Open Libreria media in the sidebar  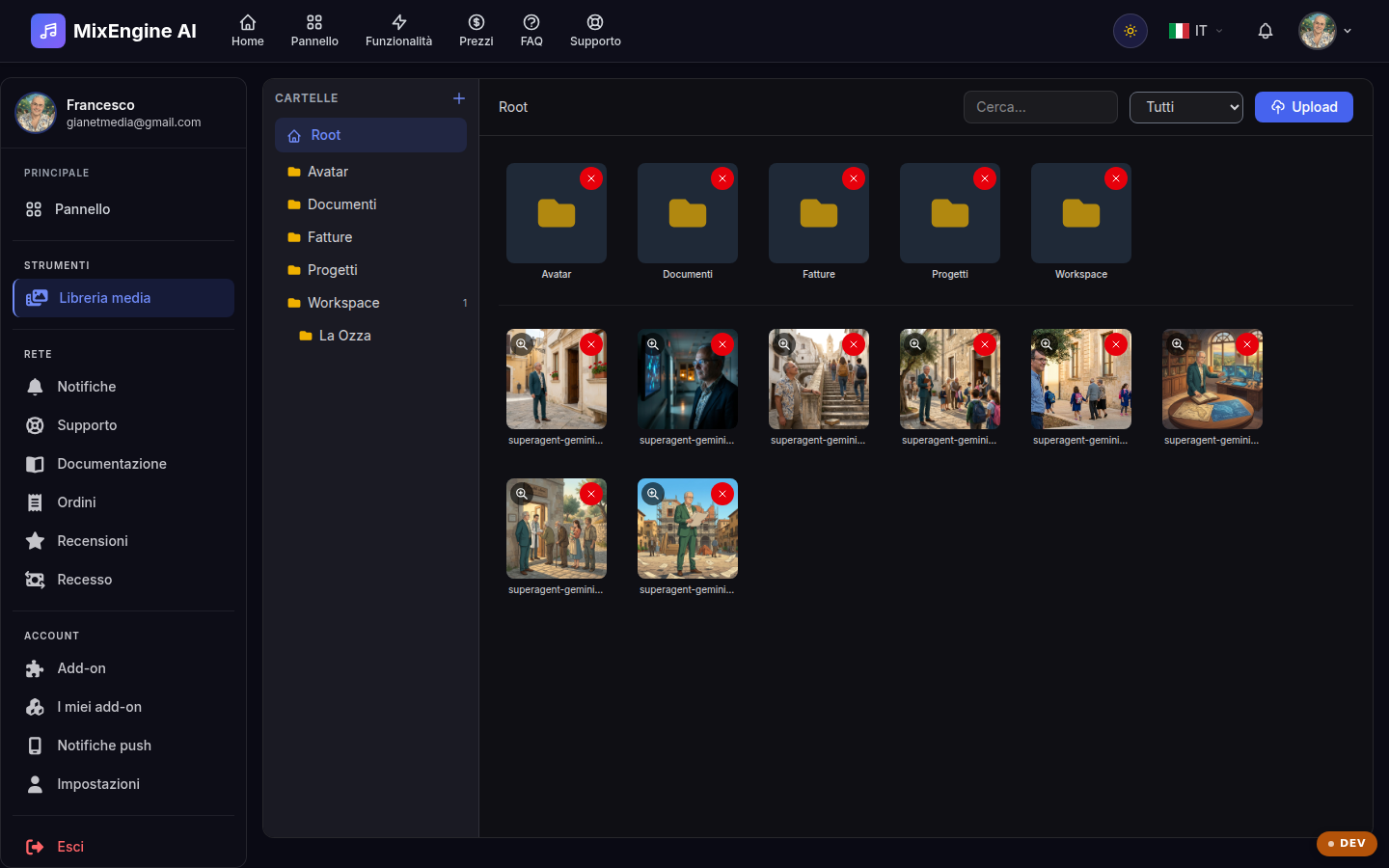coord(123,298)
